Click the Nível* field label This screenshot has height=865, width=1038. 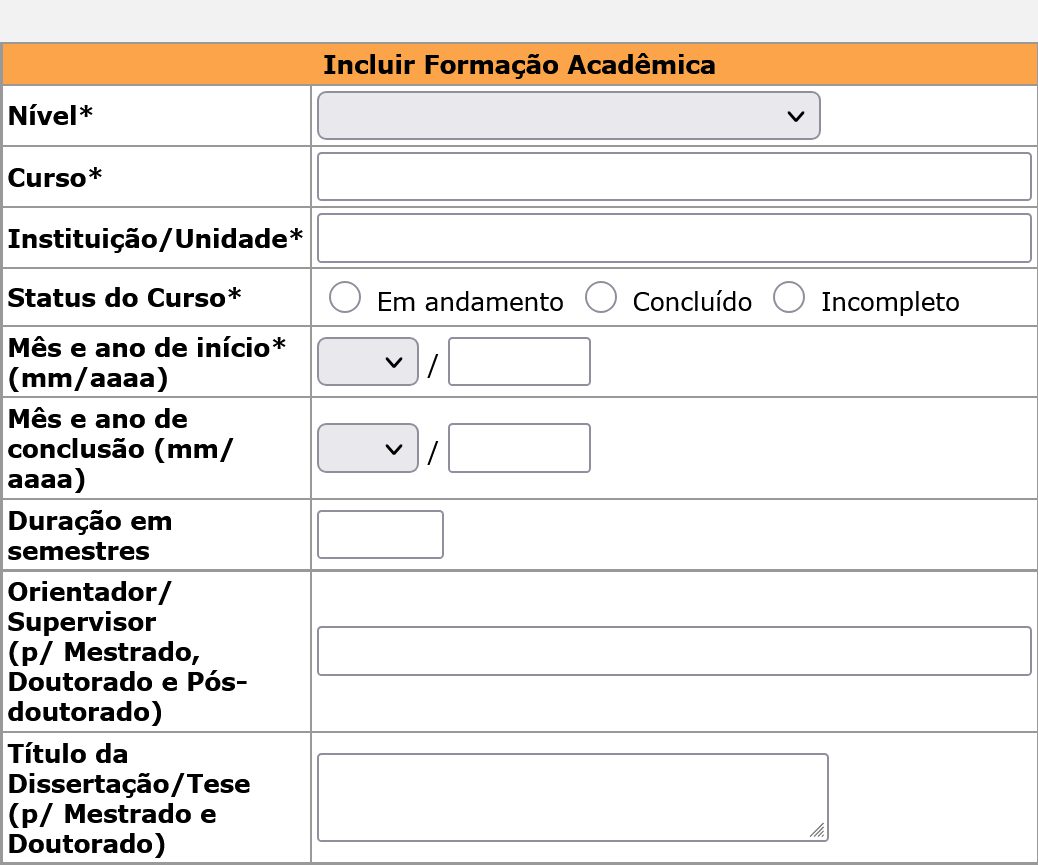tap(51, 116)
